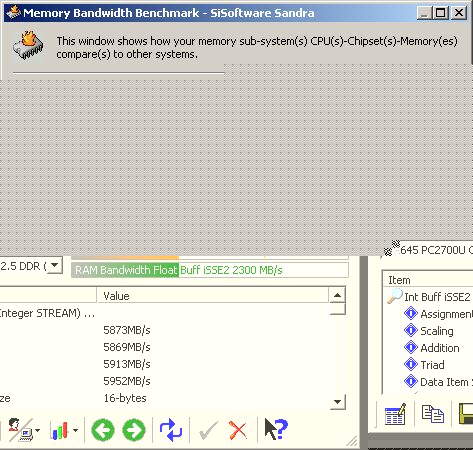Viewport: 473px width, 450px height.
Task: Click the 645 PC2700U title text
Action: click(x=436, y=250)
